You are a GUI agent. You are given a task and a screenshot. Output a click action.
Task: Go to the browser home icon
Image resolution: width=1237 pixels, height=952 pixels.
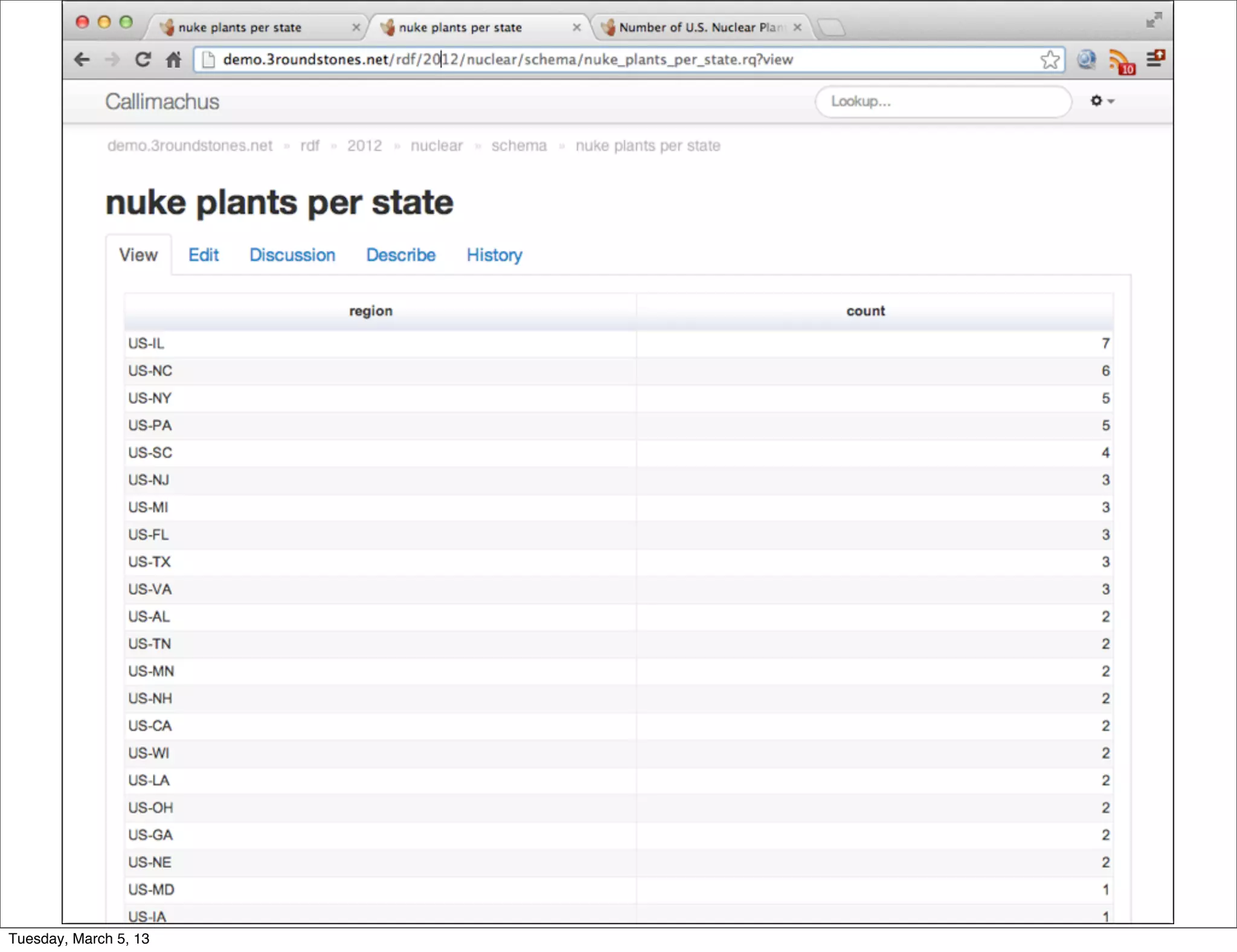[174, 59]
